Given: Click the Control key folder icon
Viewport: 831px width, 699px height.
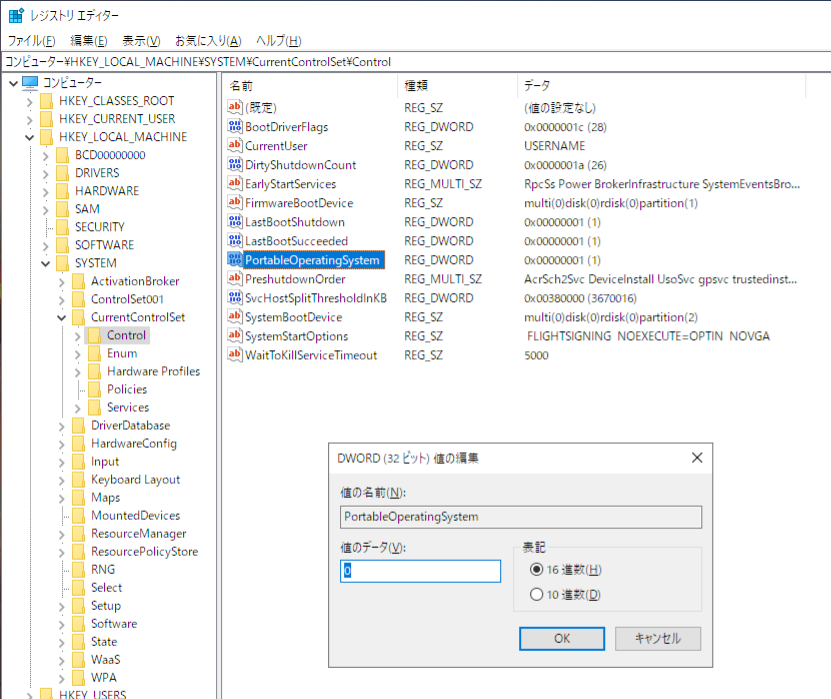Looking at the screenshot, I should (94, 335).
